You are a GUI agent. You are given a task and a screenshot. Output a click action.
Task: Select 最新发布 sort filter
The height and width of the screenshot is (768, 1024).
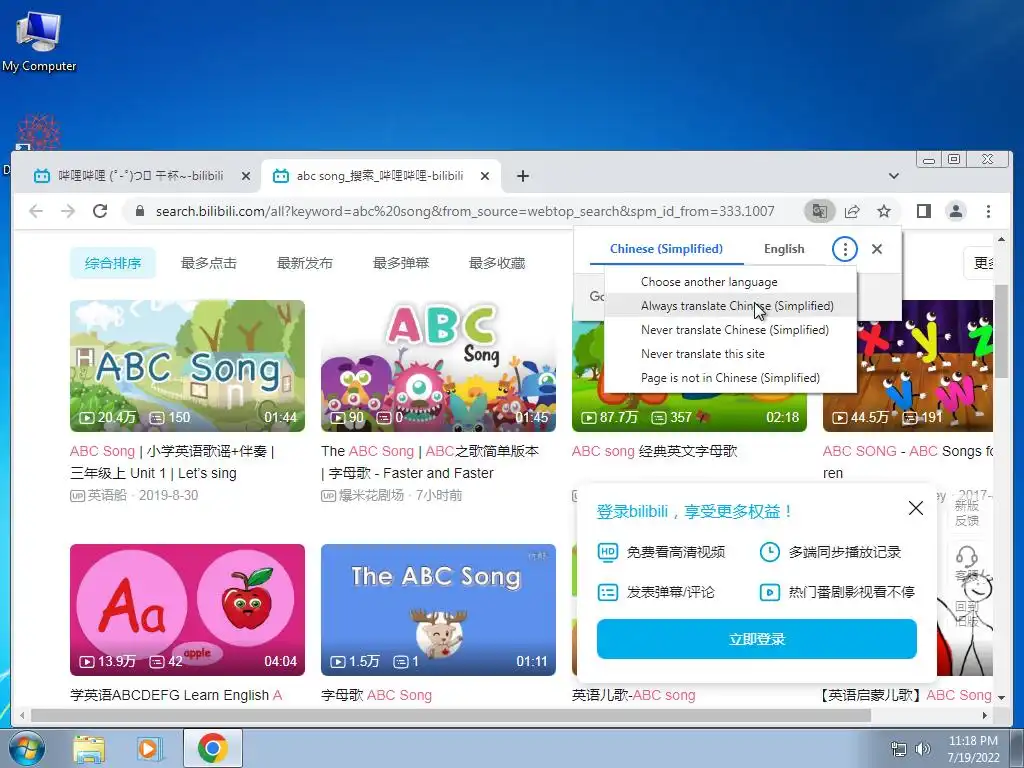tap(304, 263)
